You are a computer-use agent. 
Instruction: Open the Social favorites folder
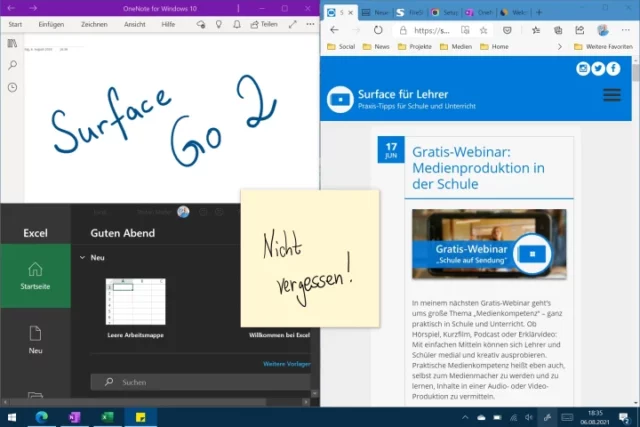341,47
